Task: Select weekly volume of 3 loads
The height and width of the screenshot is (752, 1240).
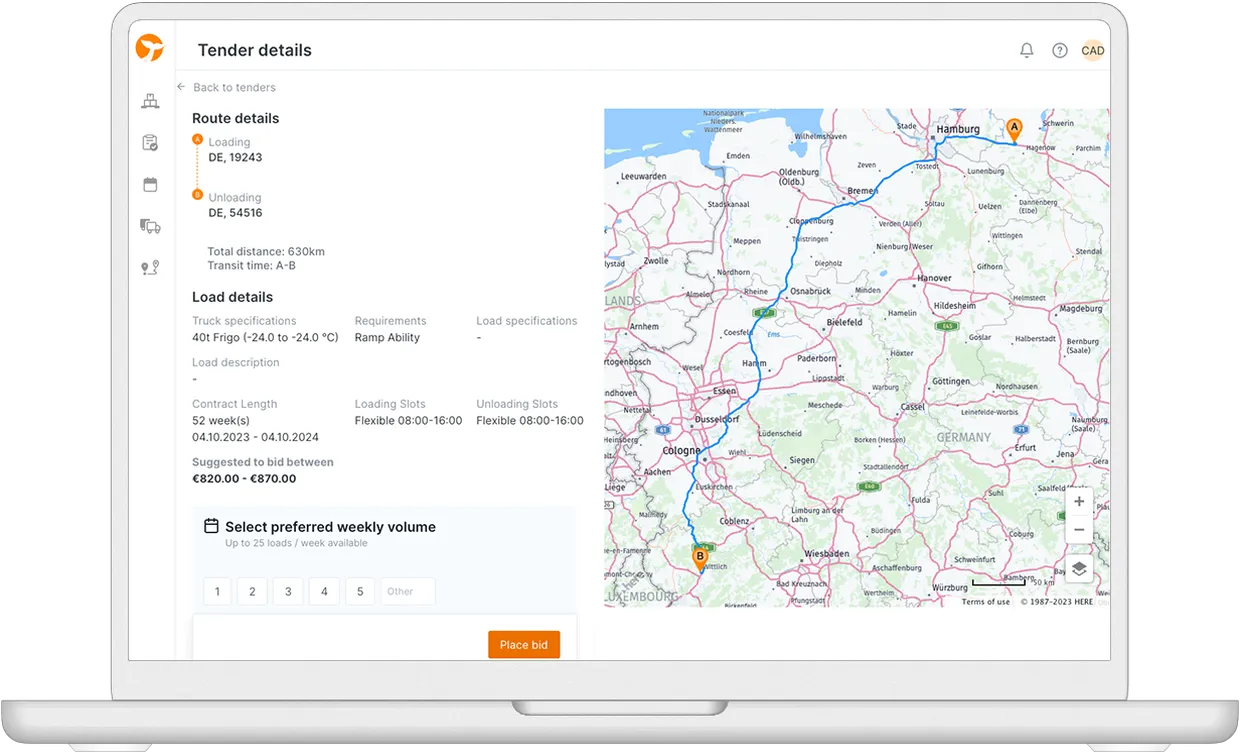Action: pyautogui.click(x=288, y=591)
